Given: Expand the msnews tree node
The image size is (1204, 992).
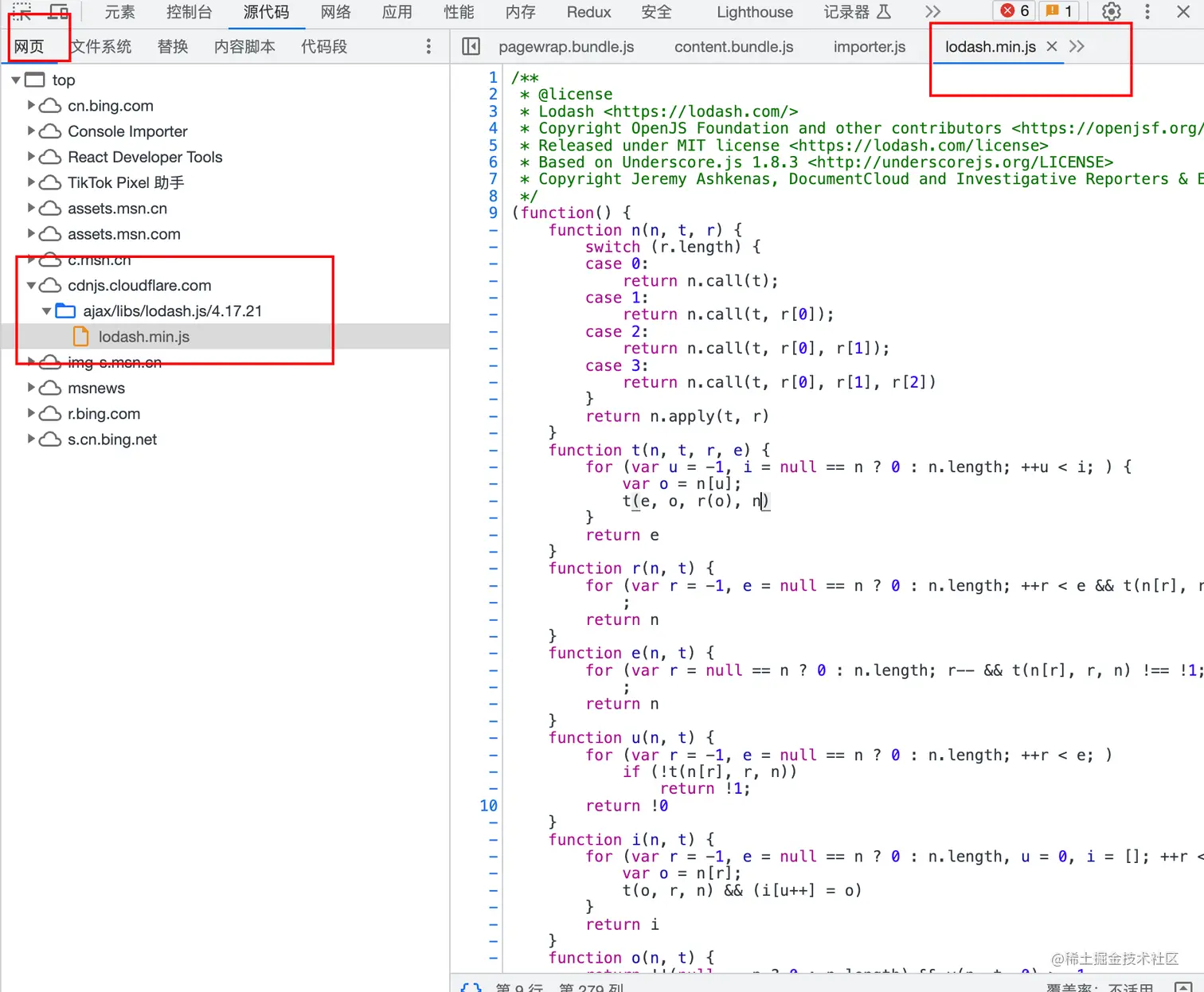Looking at the screenshot, I should [31, 388].
